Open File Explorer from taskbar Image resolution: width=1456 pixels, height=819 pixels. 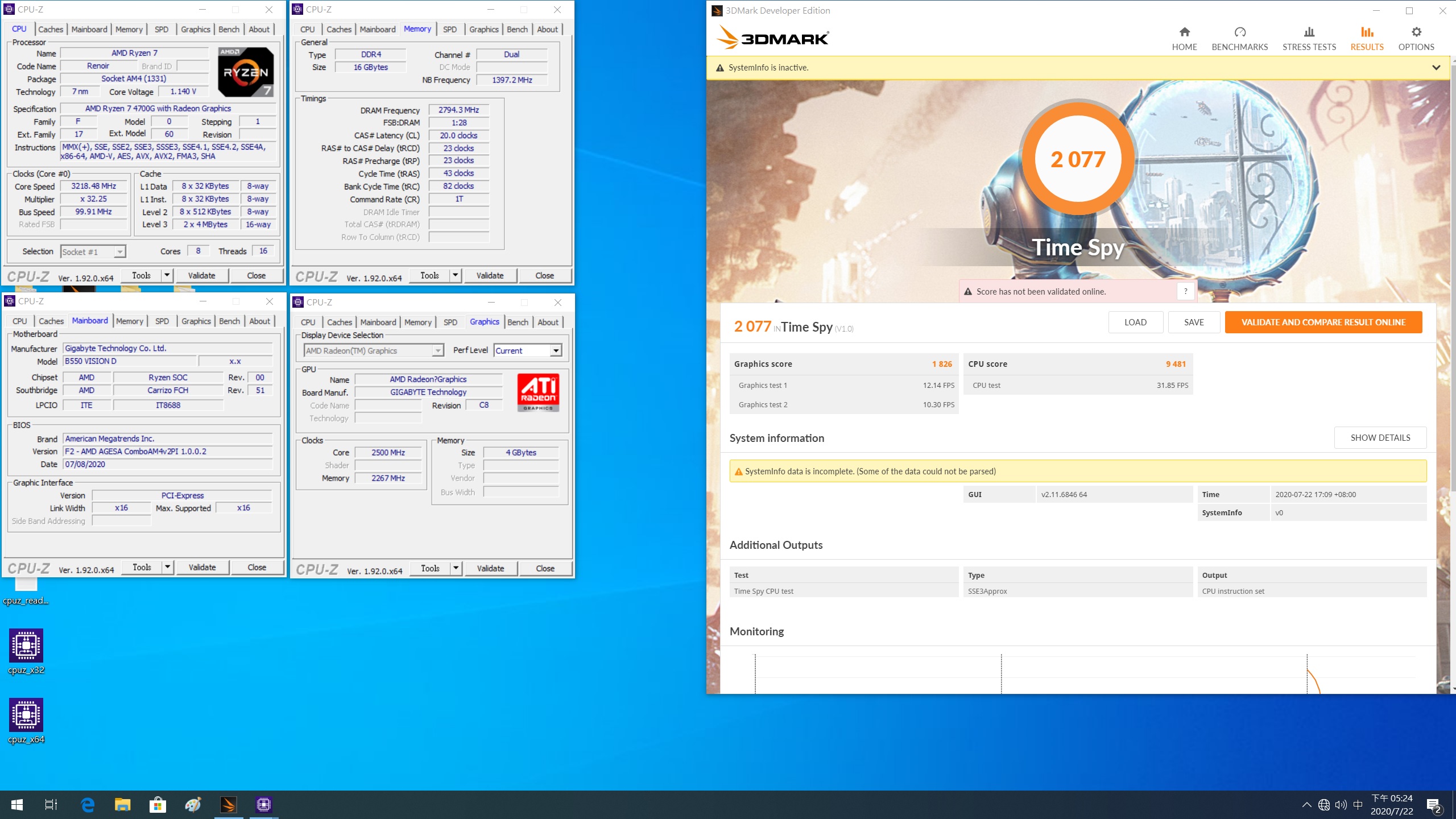tap(123, 805)
